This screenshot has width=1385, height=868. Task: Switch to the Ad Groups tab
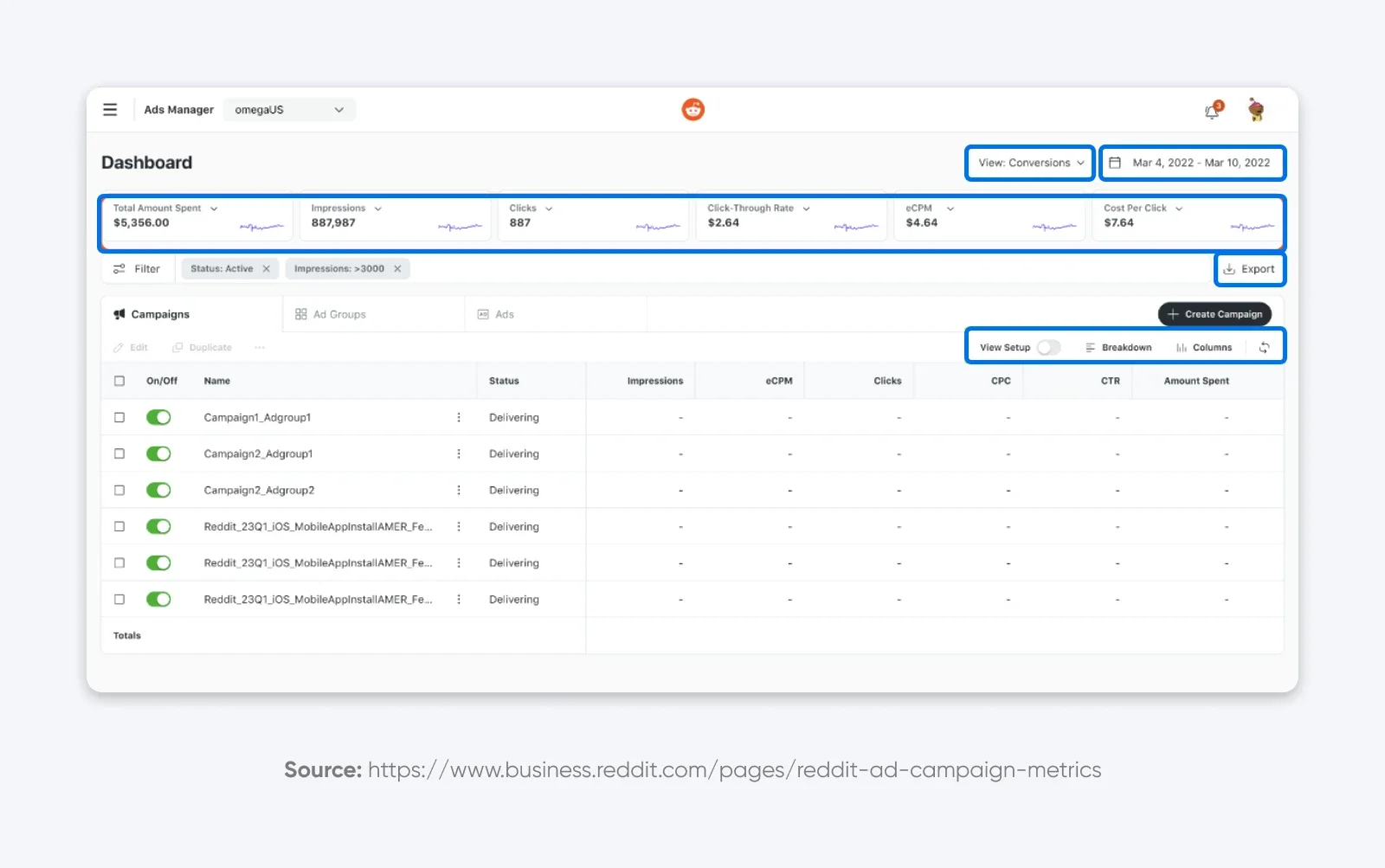click(x=339, y=313)
